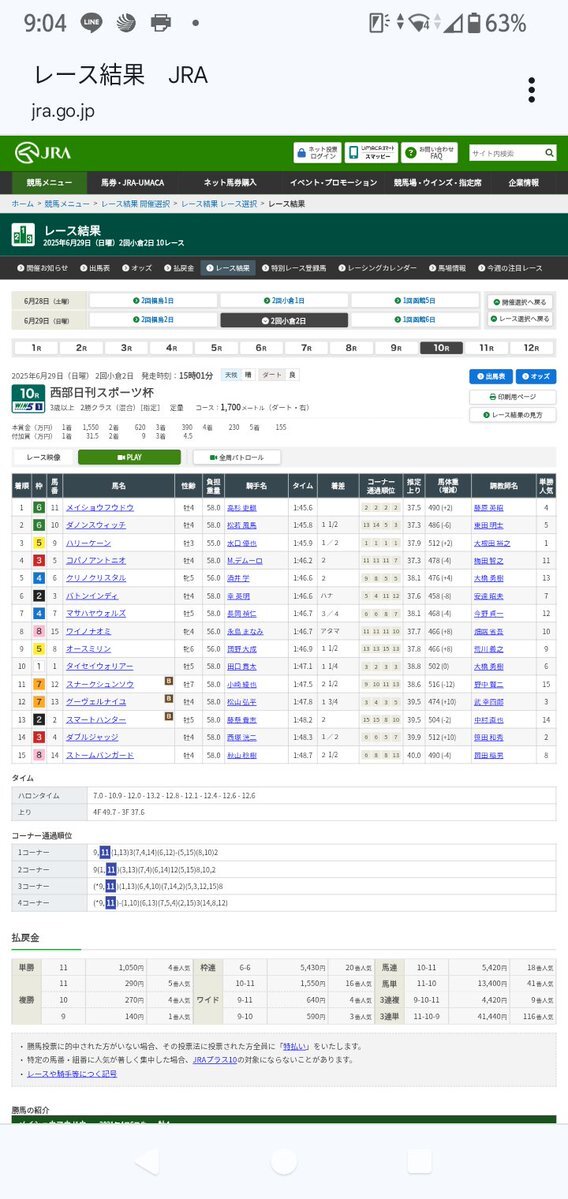Open horse クリノクリスタル link
Screen dimensions: 568x1199
[96, 578]
